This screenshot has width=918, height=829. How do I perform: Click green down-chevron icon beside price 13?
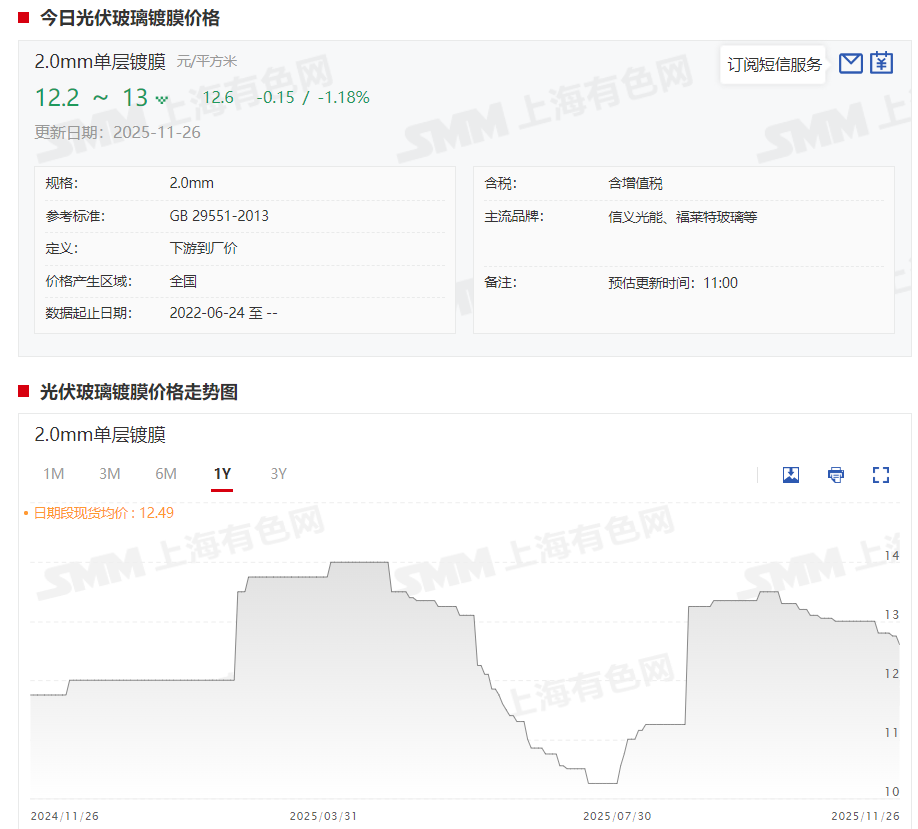[162, 99]
